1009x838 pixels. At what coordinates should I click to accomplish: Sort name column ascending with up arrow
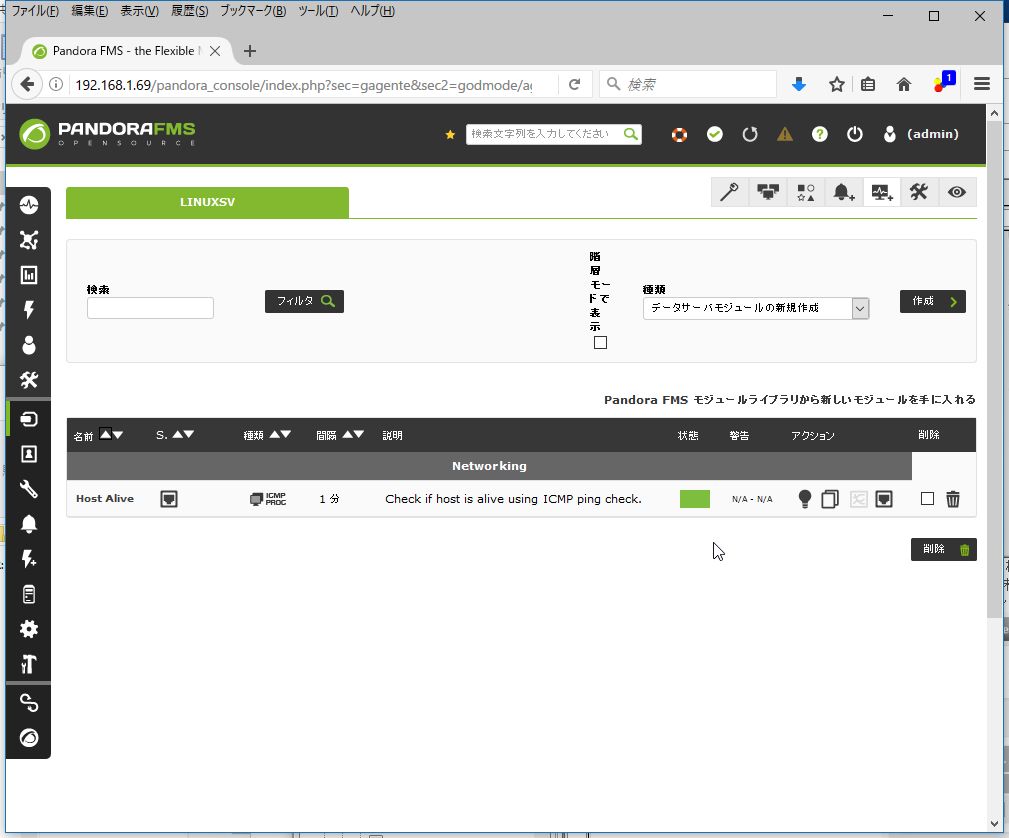[106, 433]
